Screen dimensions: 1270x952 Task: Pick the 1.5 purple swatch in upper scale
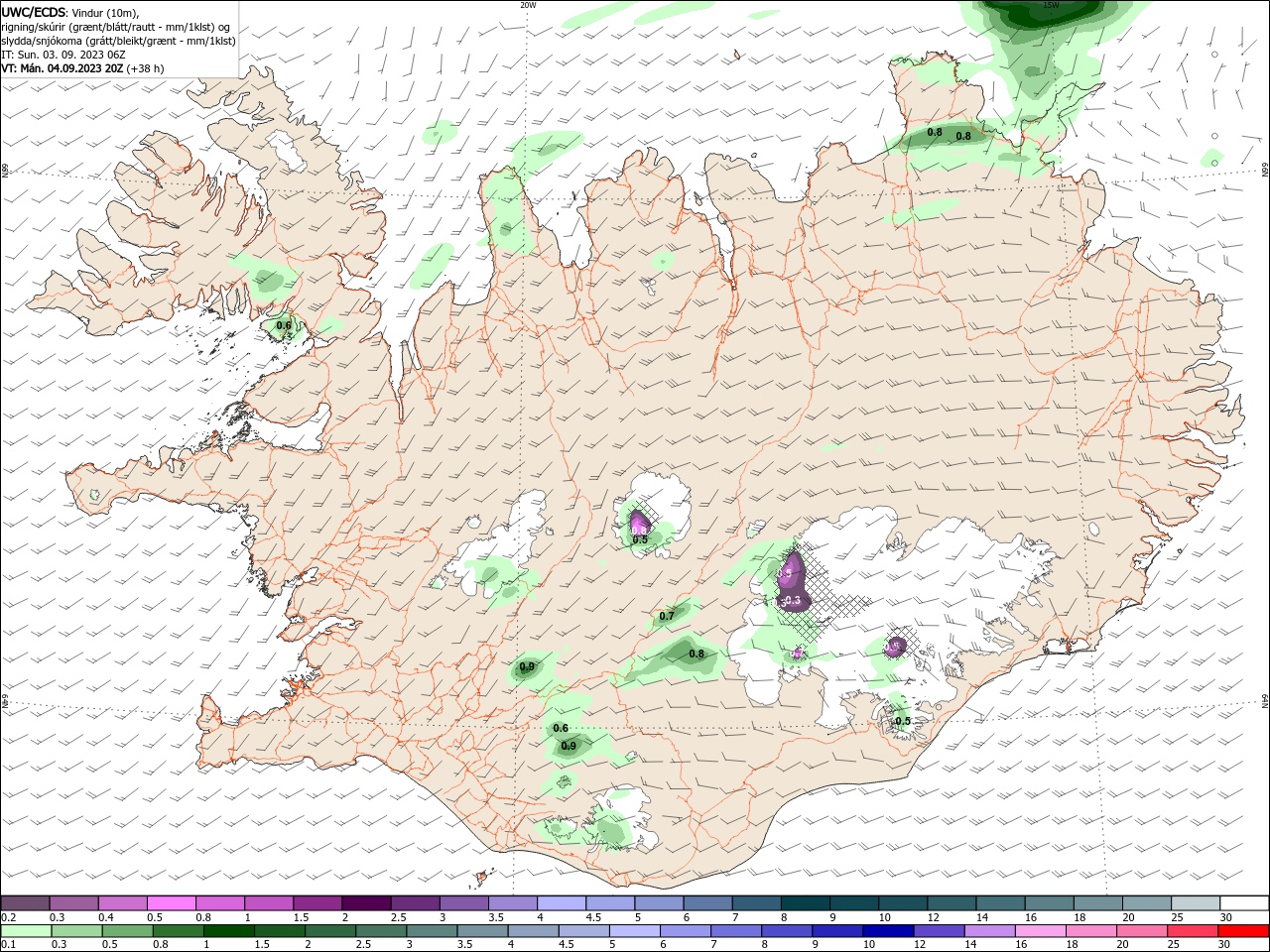click(317, 903)
